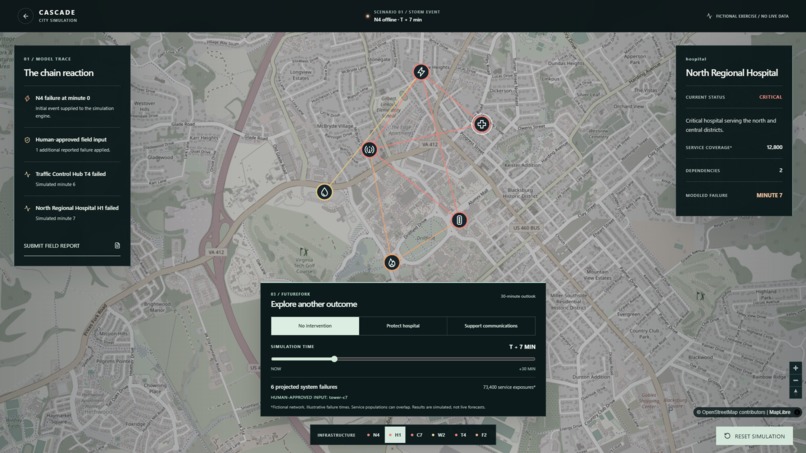Screen dimensions: 806x453
Task: Select the power substation node with lightning bolt
Action: [x=421, y=72]
